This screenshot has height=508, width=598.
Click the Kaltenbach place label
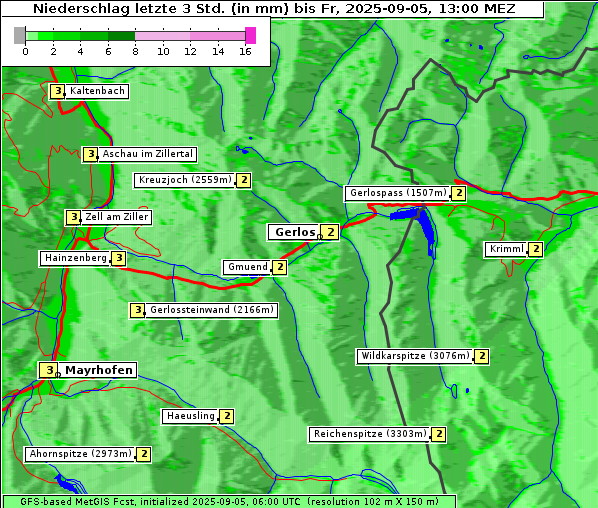(97, 91)
